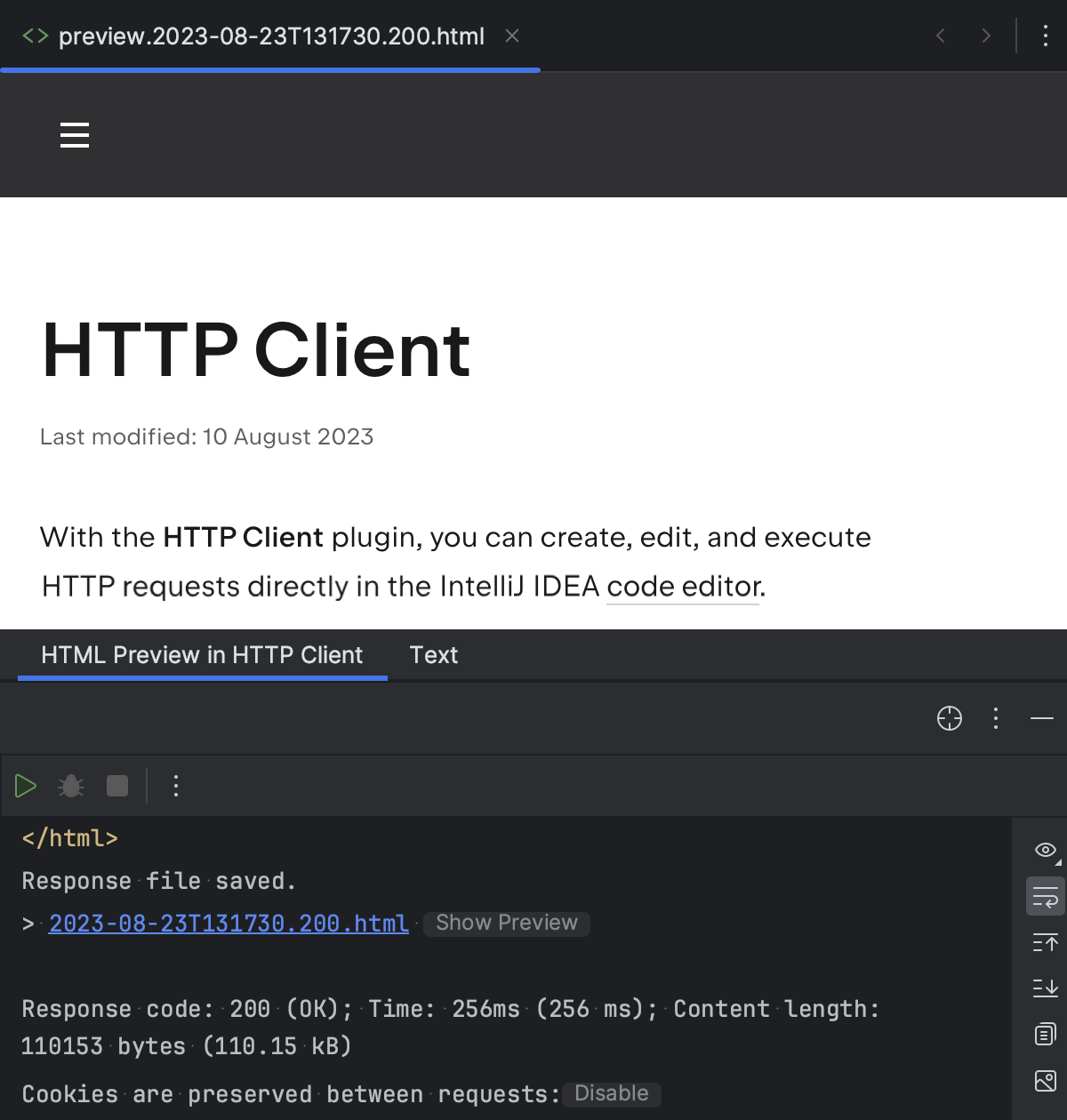Viewport: 1067px width, 1120px height.
Task: Locate element with the crosshair icon
Action: [x=949, y=718]
